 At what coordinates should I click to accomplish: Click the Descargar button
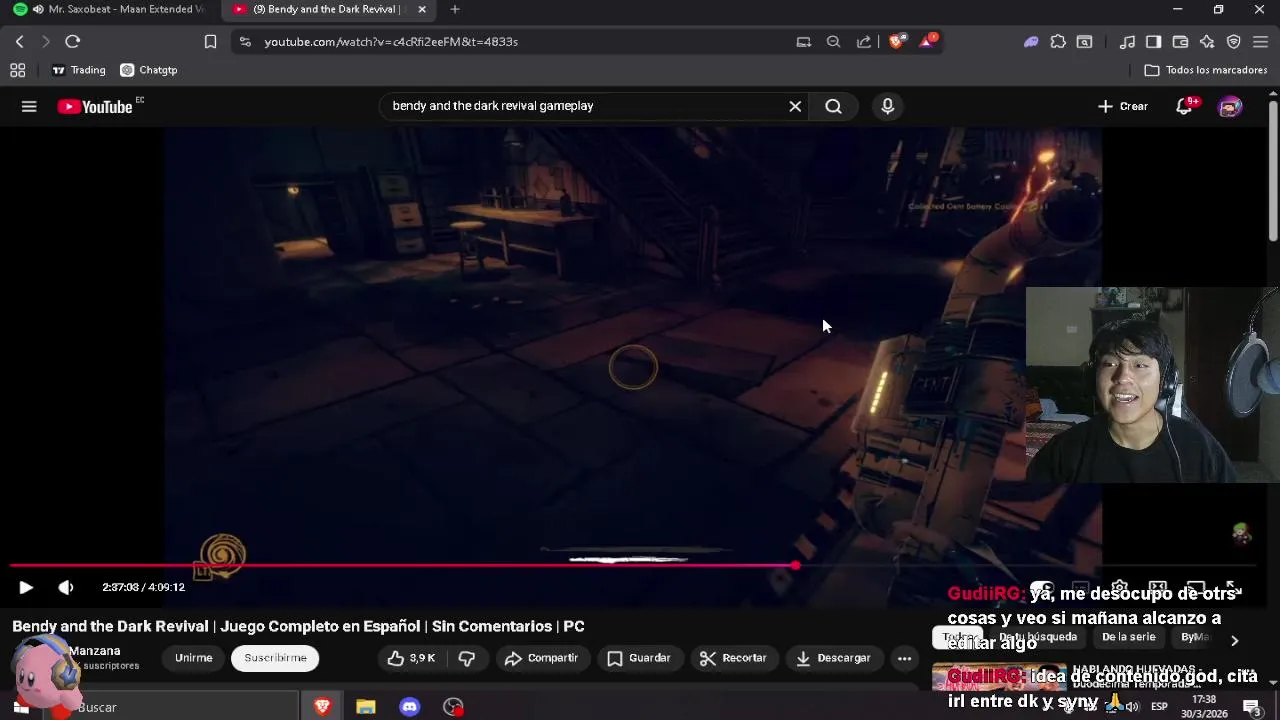click(832, 658)
